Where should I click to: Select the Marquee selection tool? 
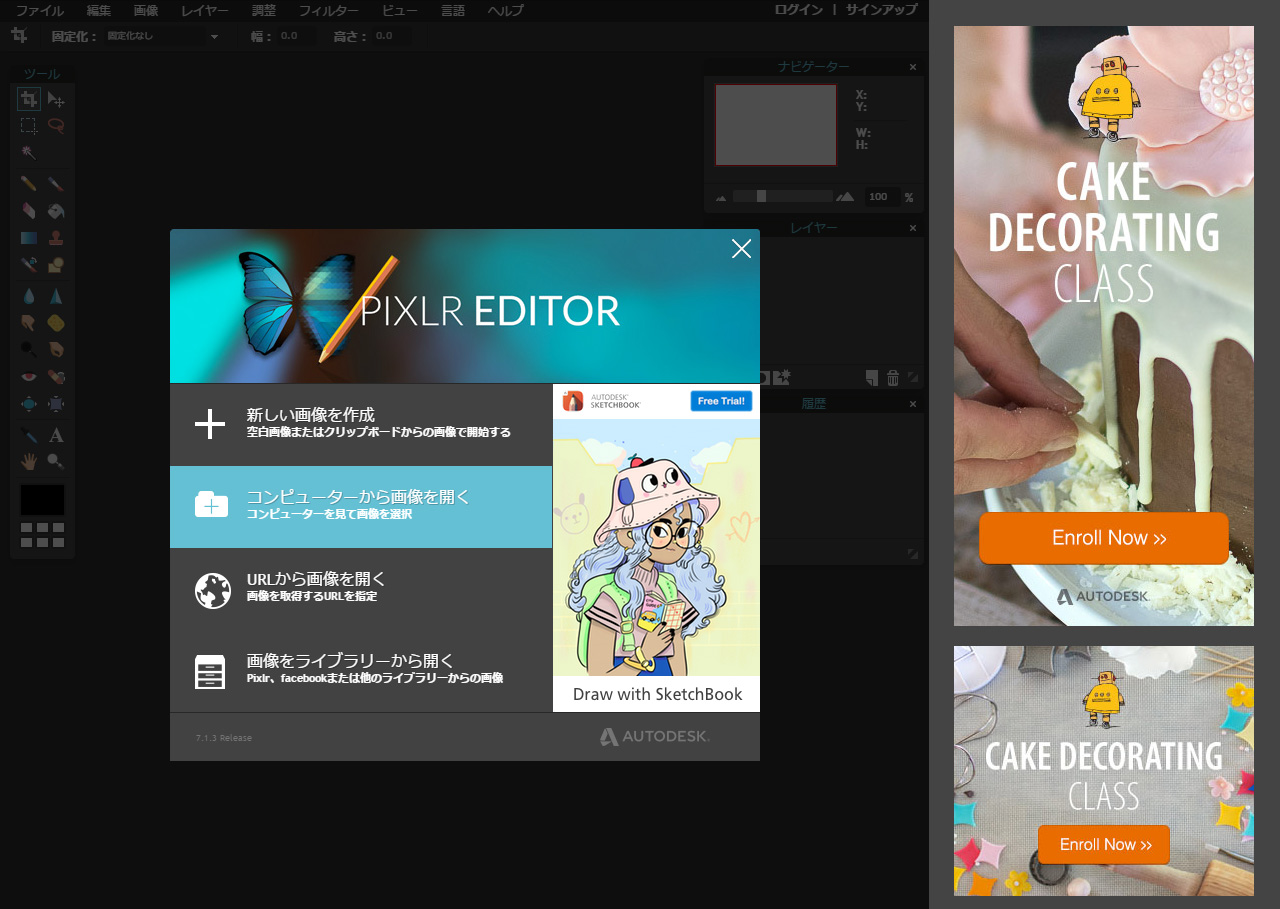pyautogui.click(x=29, y=126)
